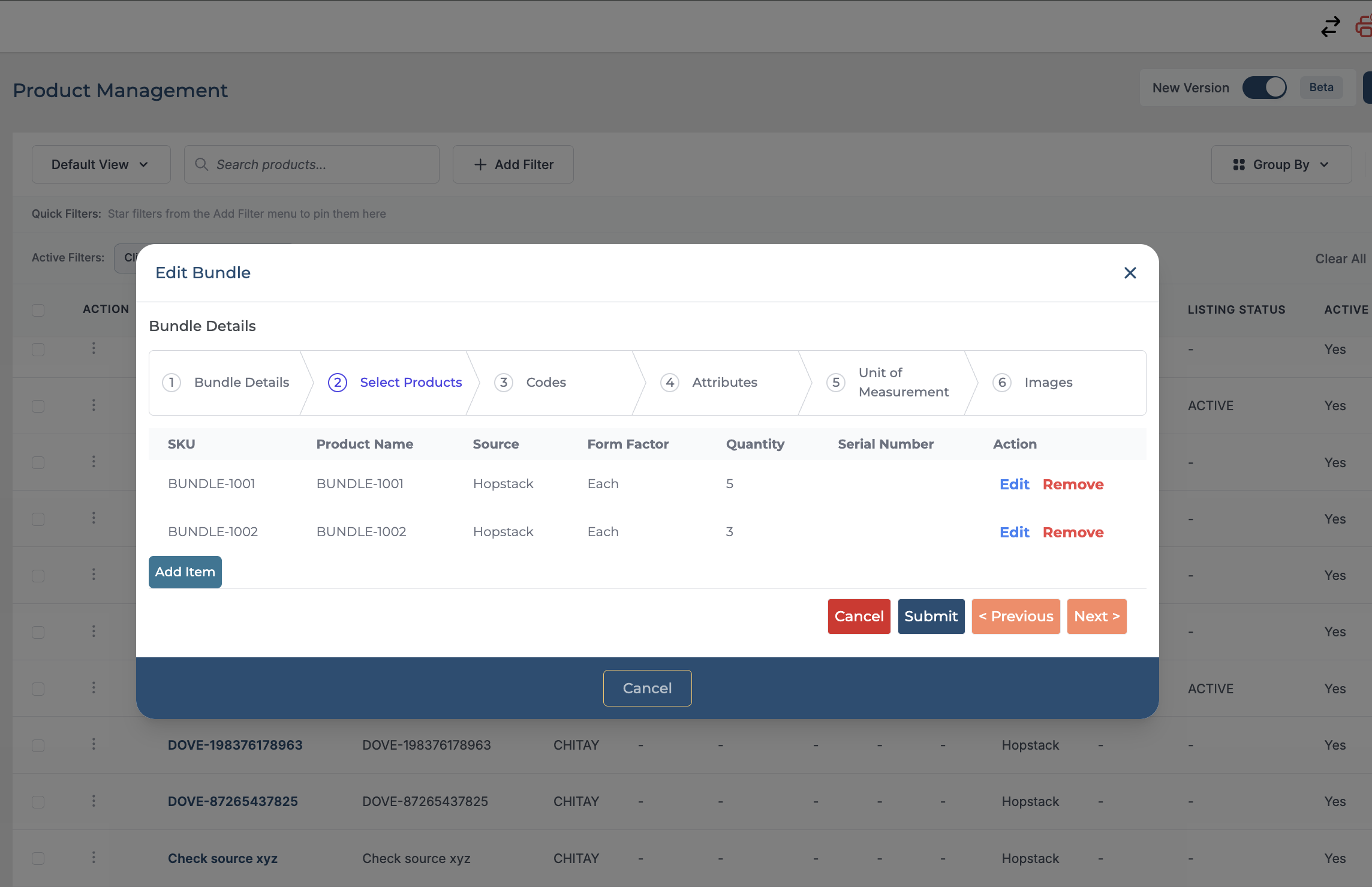Click the red printer icon in header
The image size is (1372, 887).
(x=1364, y=27)
